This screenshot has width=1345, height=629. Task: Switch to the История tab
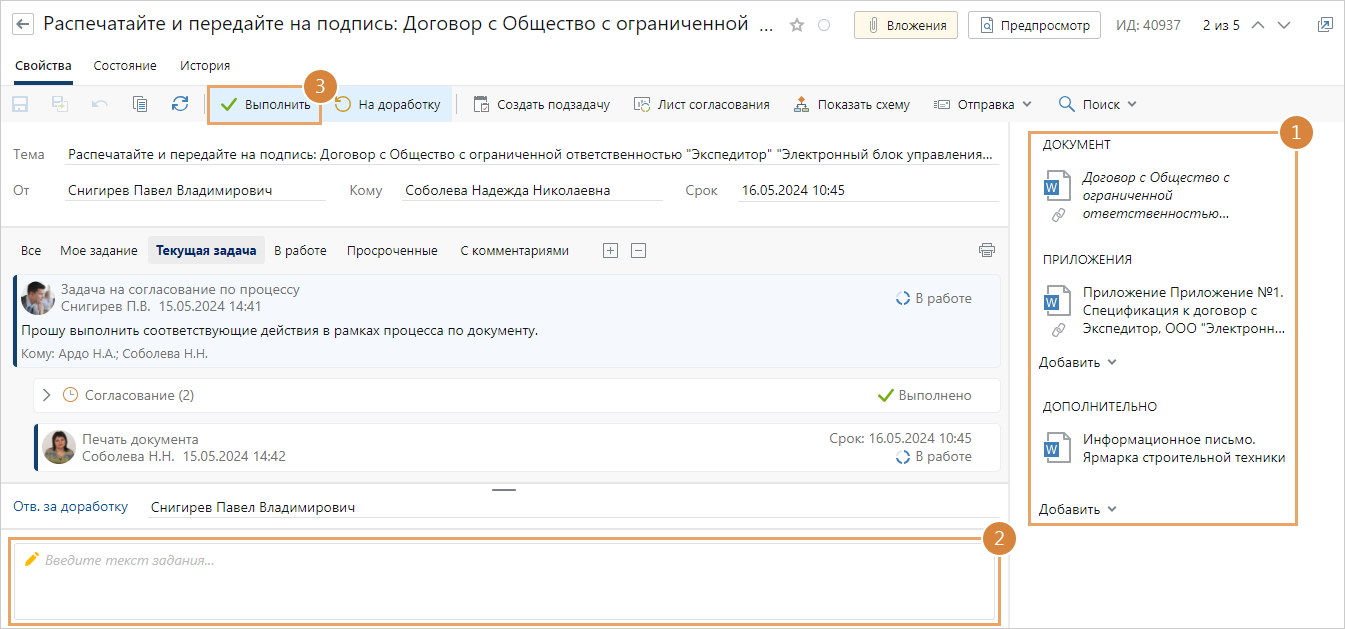click(x=205, y=65)
